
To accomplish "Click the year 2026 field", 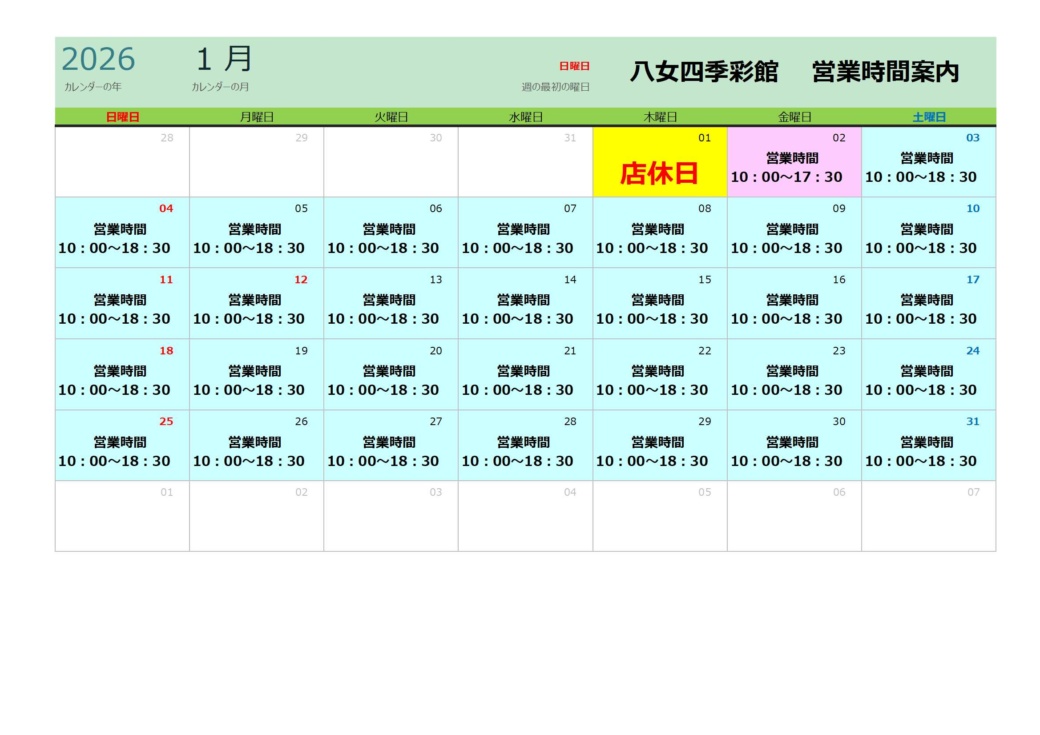I will (x=98, y=60).
